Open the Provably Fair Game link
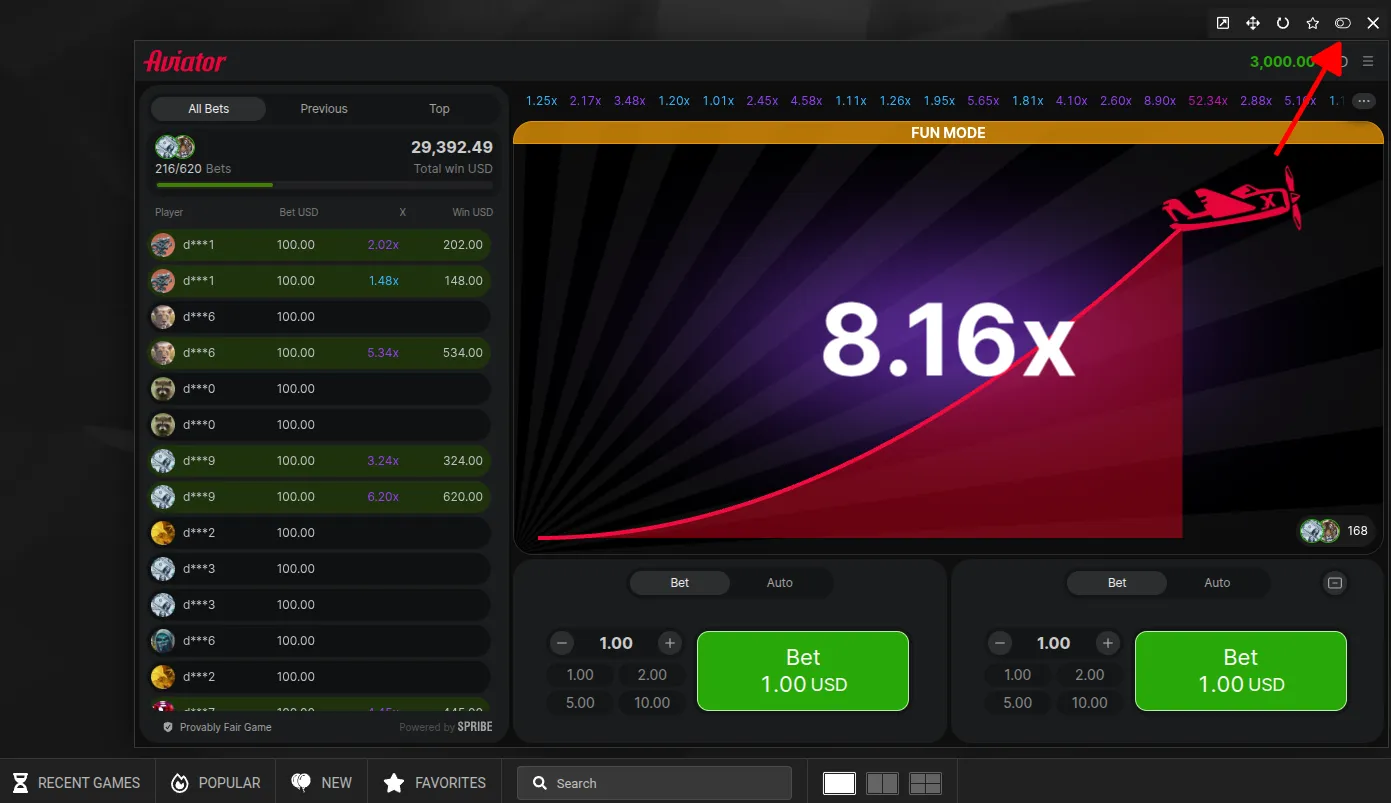The image size is (1391, 803). click(225, 727)
